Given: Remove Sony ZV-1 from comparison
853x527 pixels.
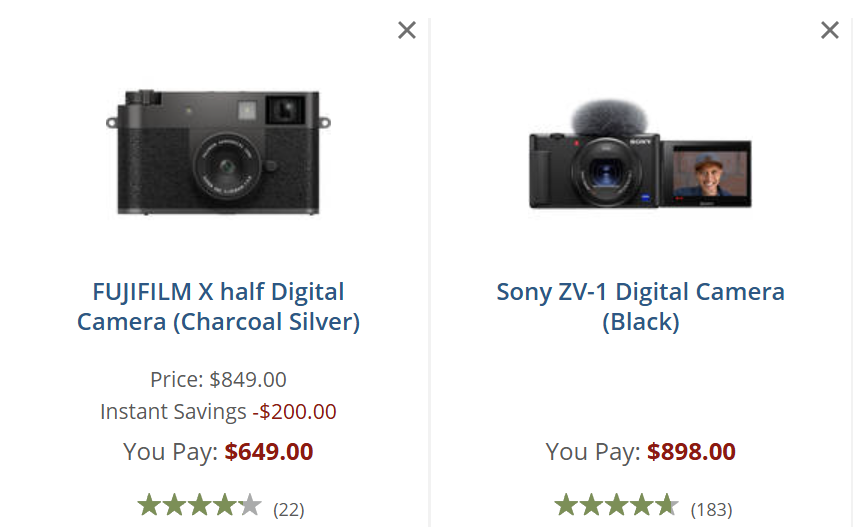Looking at the screenshot, I should 829,30.
